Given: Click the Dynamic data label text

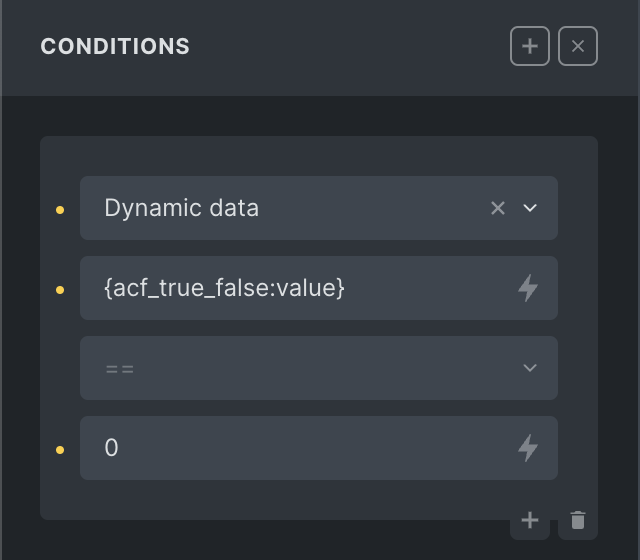Looking at the screenshot, I should [x=181, y=208].
